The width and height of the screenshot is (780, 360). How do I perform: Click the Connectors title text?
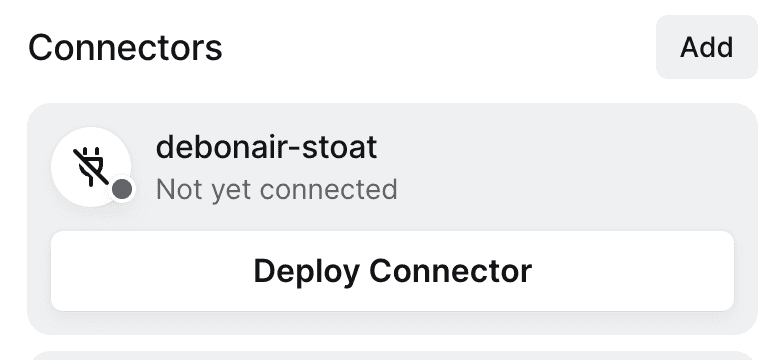point(125,48)
